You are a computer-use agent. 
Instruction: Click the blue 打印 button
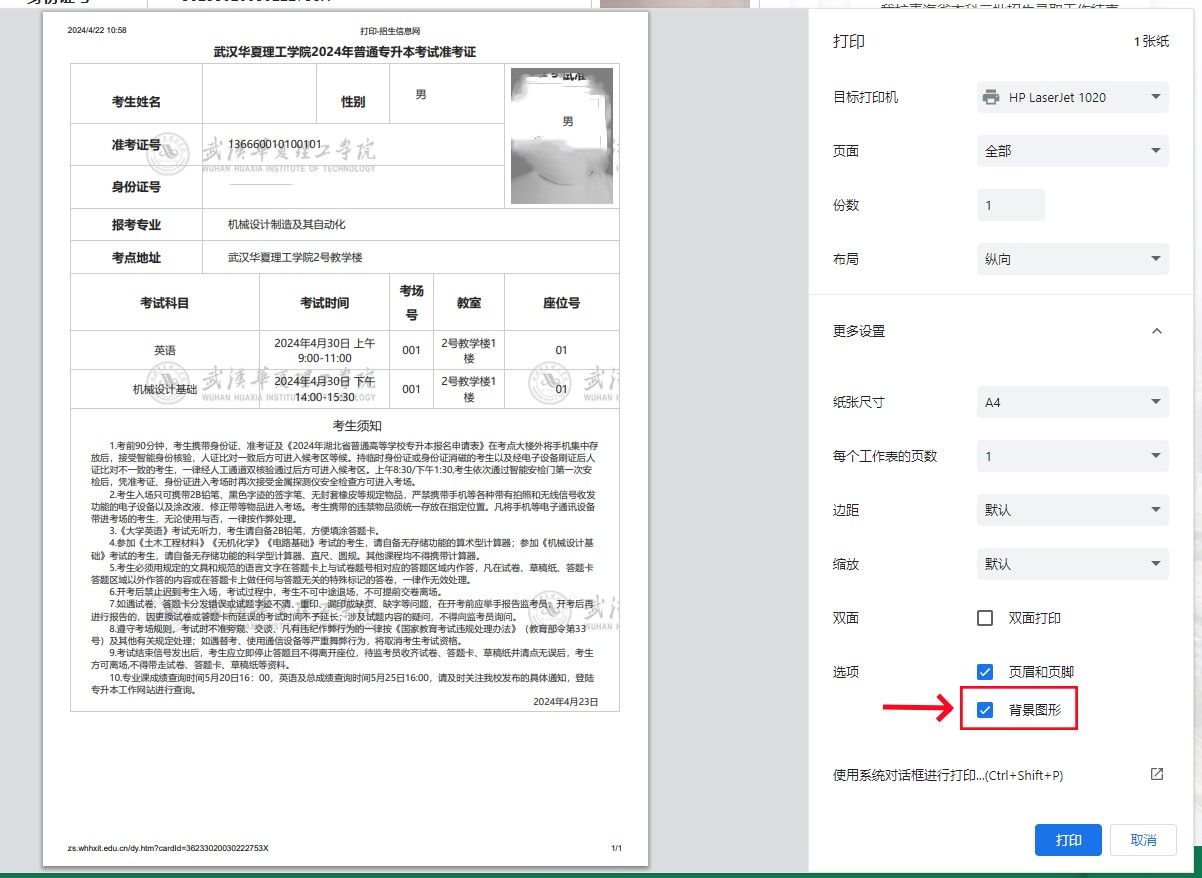pyautogui.click(x=1068, y=840)
